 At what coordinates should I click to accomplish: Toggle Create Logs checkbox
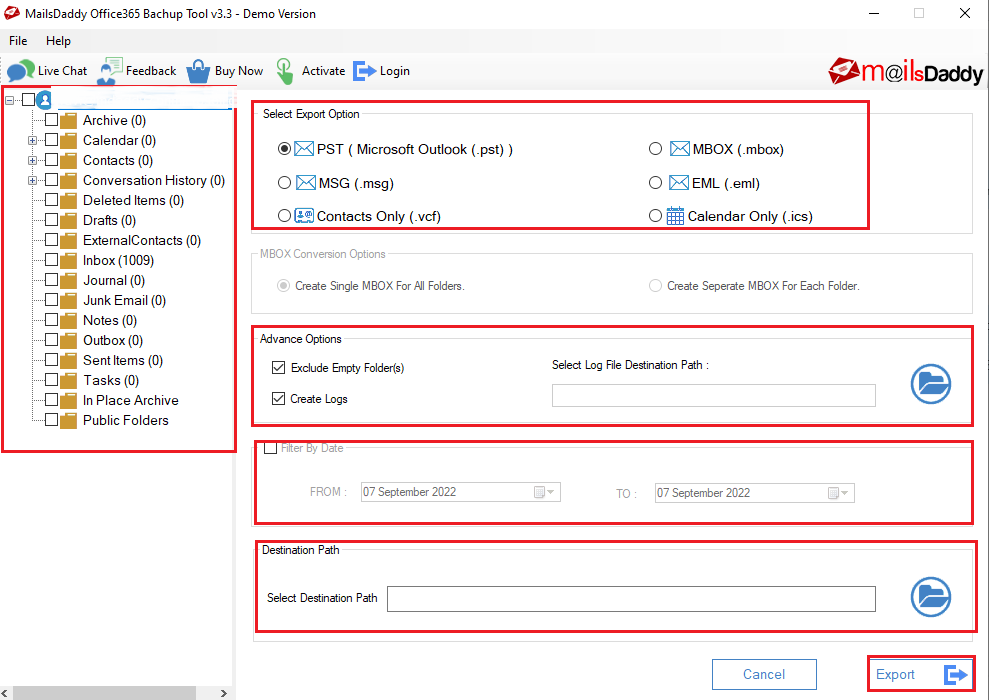pyautogui.click(x=278, y=399)
